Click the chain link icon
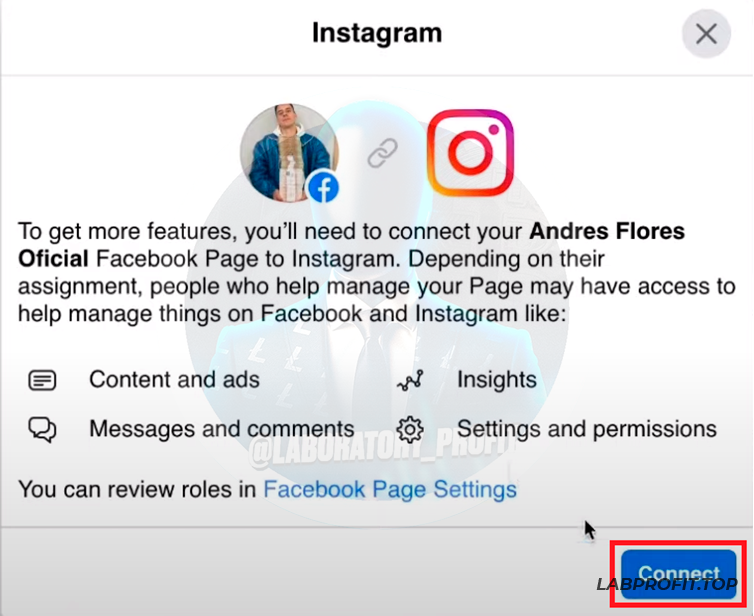This screenshot has height=616, width=754. [x=383, y=153]
